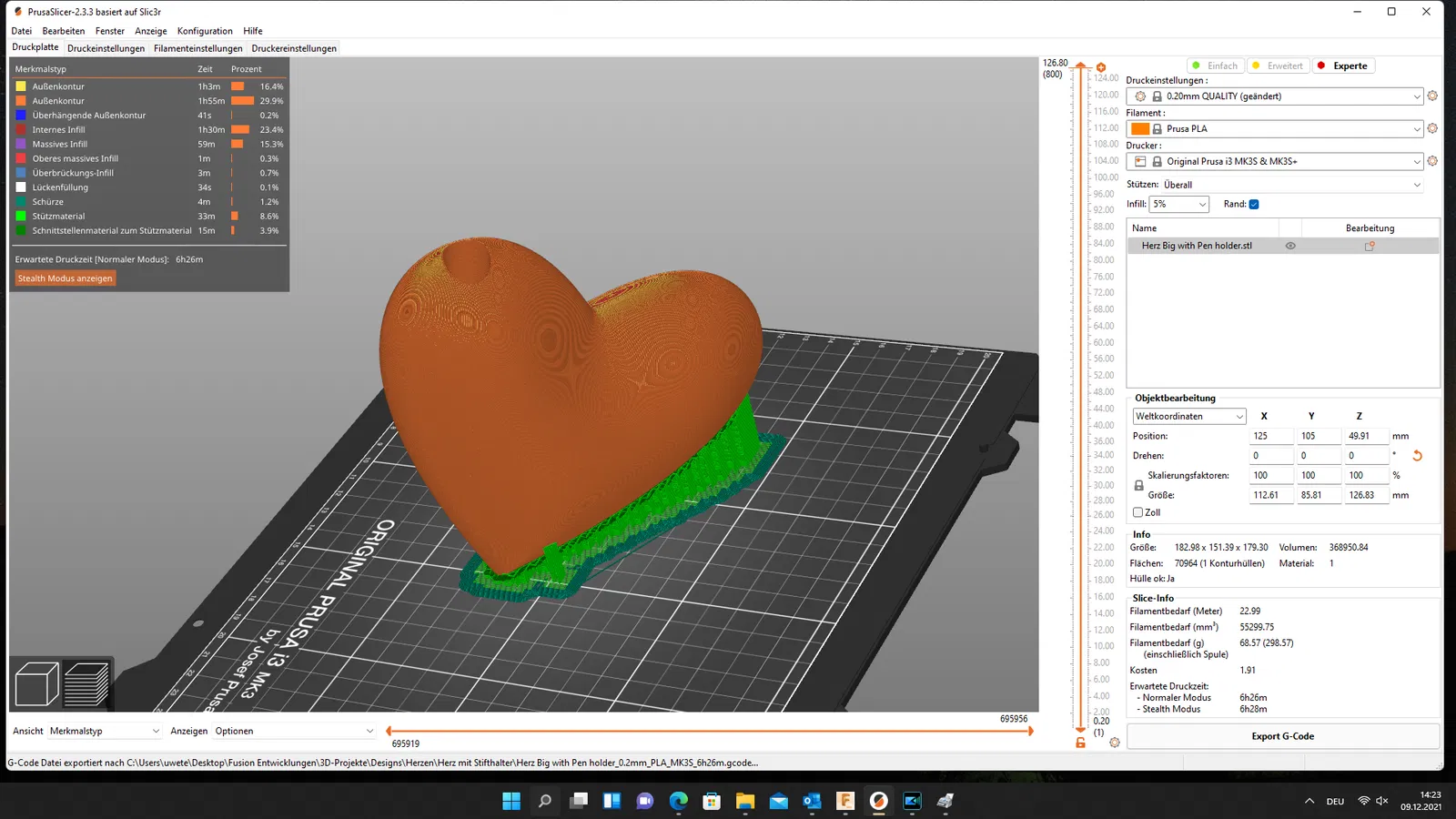Uncheck the Rand checkbox

coord(1254,204)
